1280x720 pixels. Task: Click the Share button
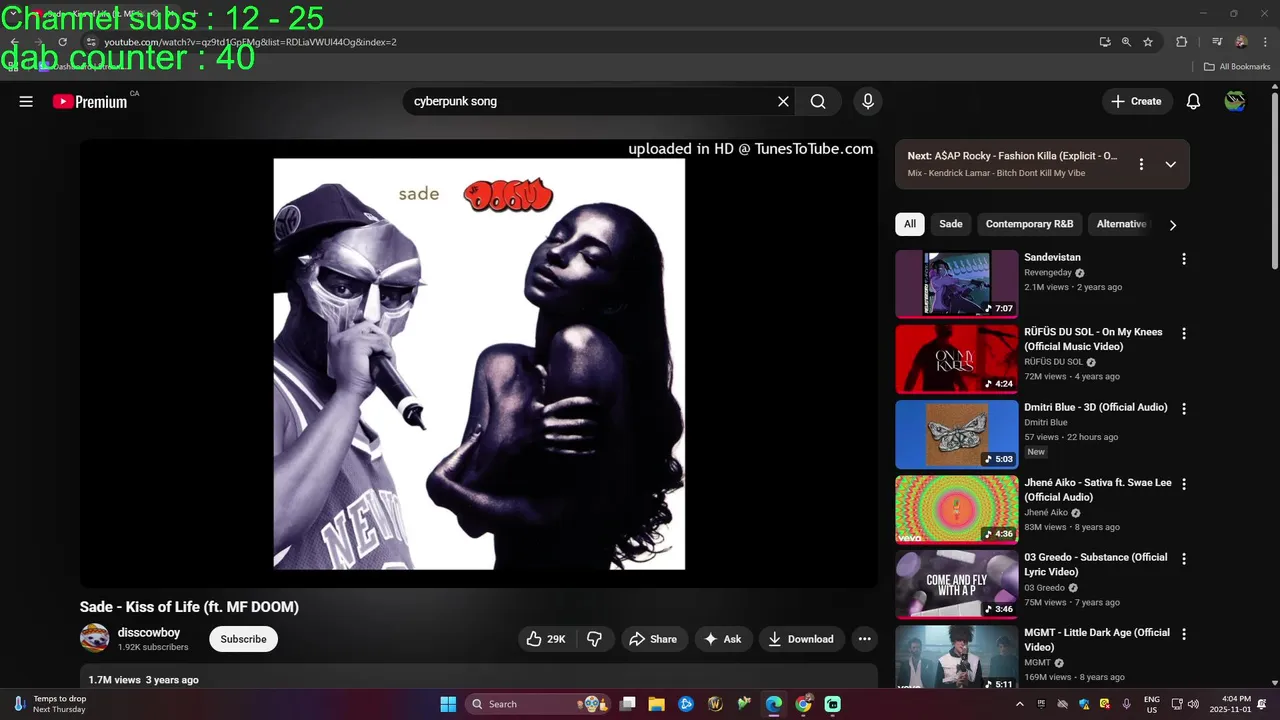[652, 639]
